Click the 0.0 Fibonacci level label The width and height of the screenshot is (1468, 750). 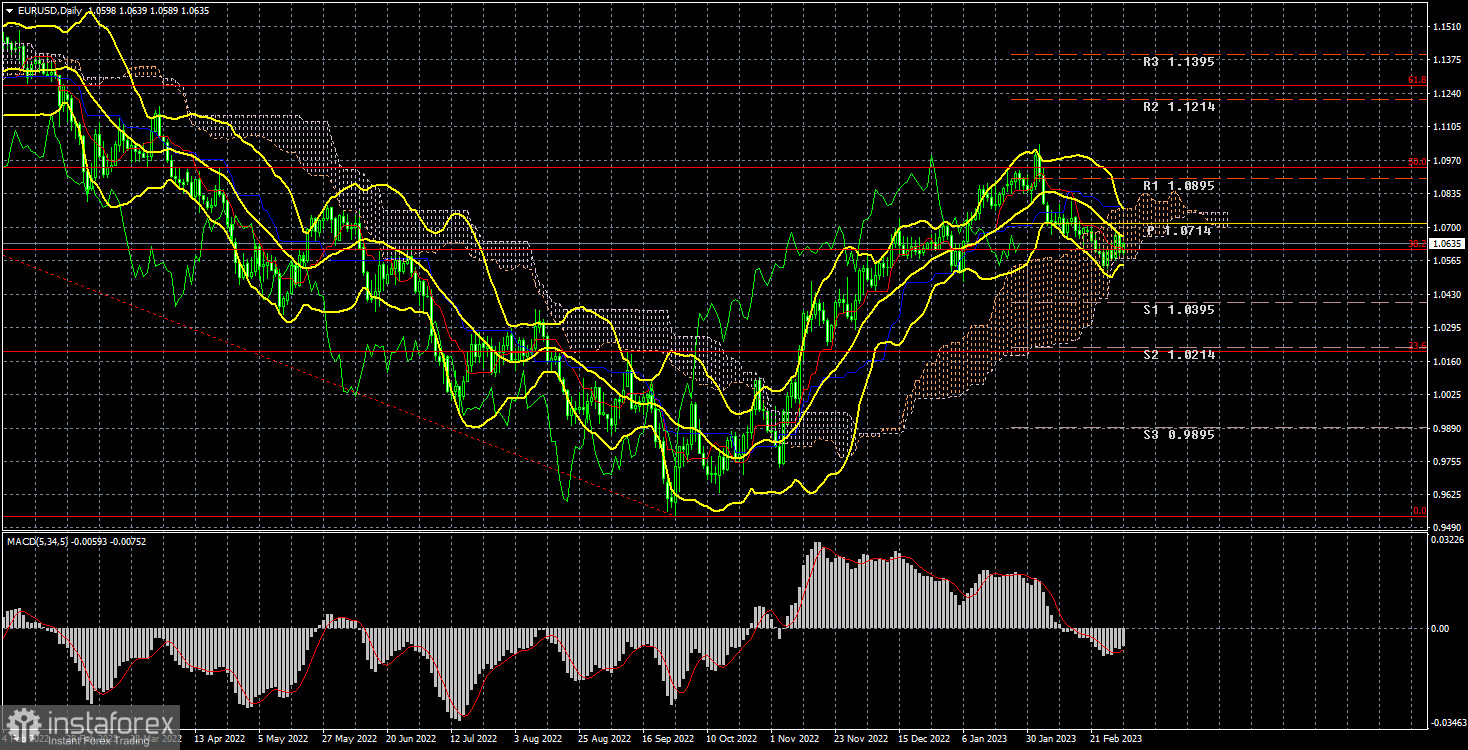pos(1419,511)
